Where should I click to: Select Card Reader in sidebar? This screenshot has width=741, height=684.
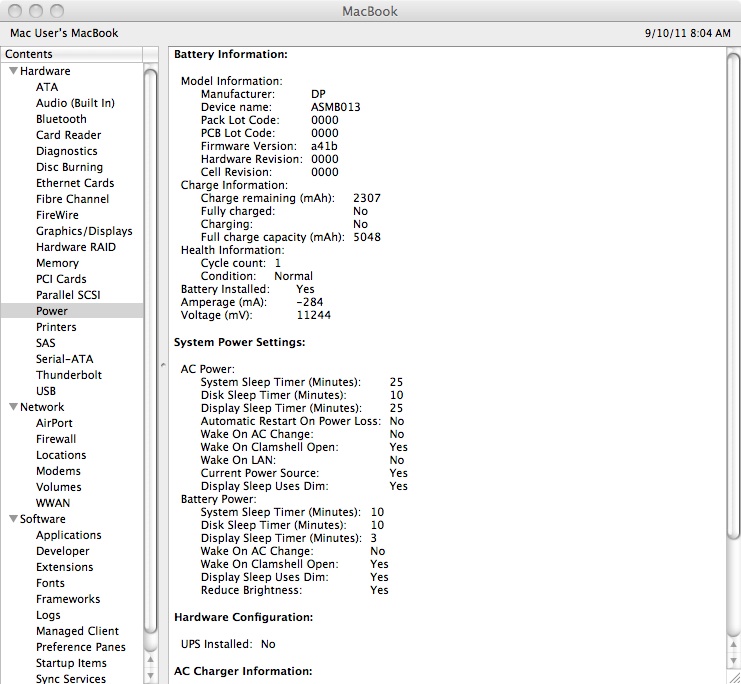[x=69, y=135]
